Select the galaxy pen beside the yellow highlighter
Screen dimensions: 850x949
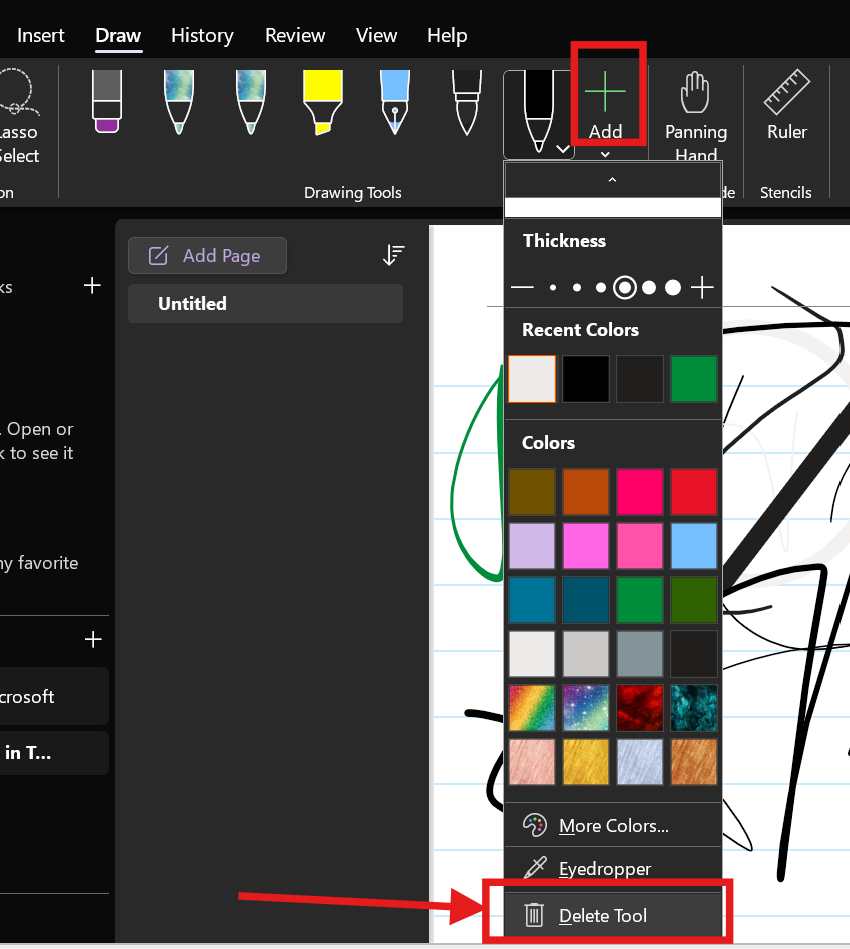pos(251,101)
